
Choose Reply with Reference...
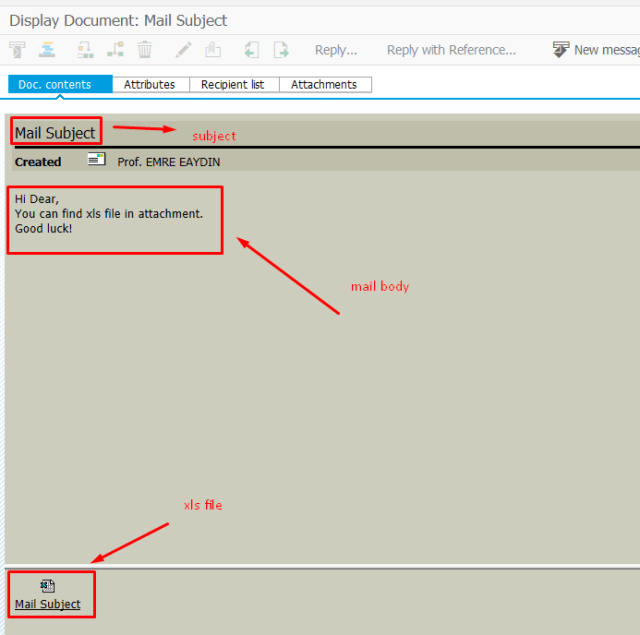pyautogui.click(x=451, y=50)
